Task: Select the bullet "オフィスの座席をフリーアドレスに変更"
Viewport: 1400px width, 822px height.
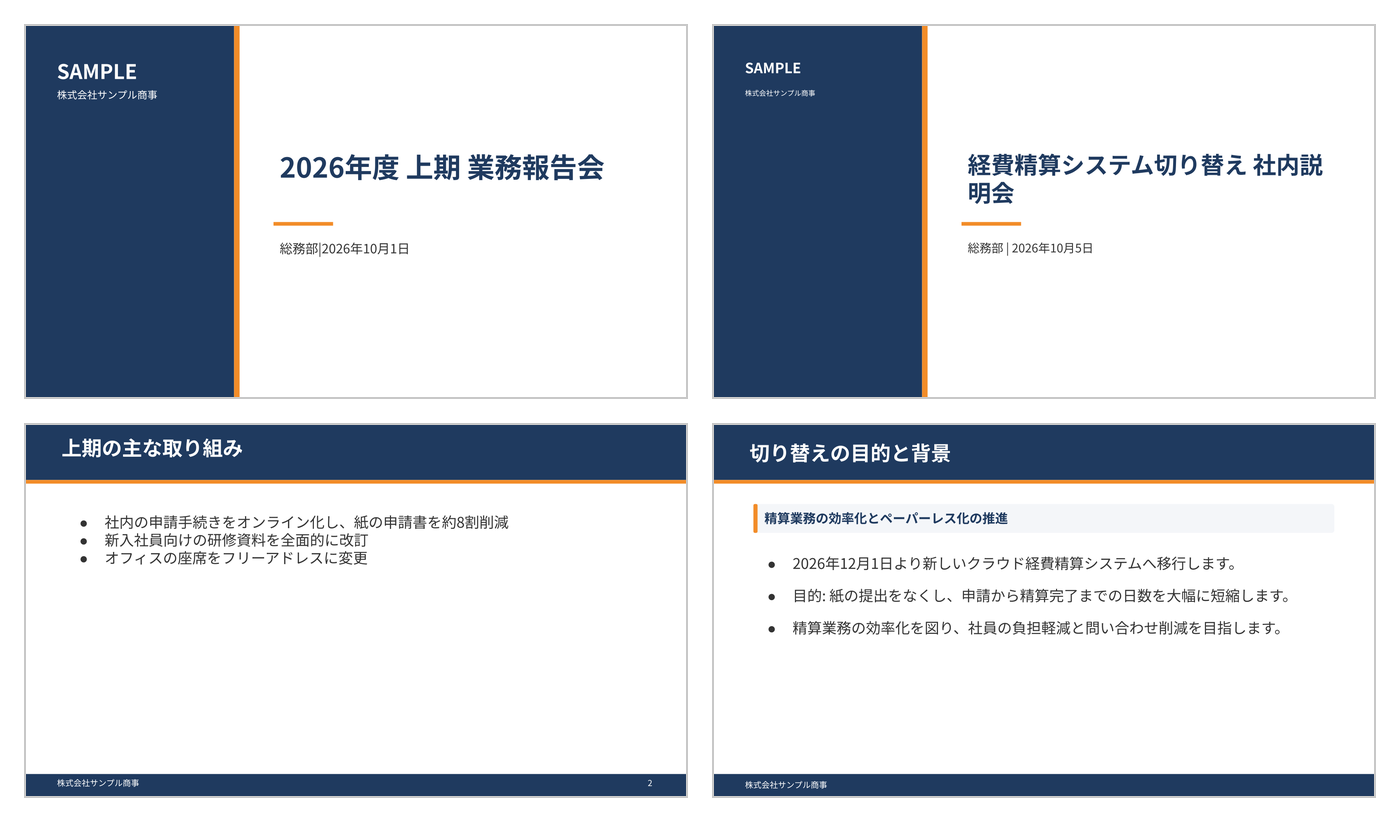Action: pos(236,558)
